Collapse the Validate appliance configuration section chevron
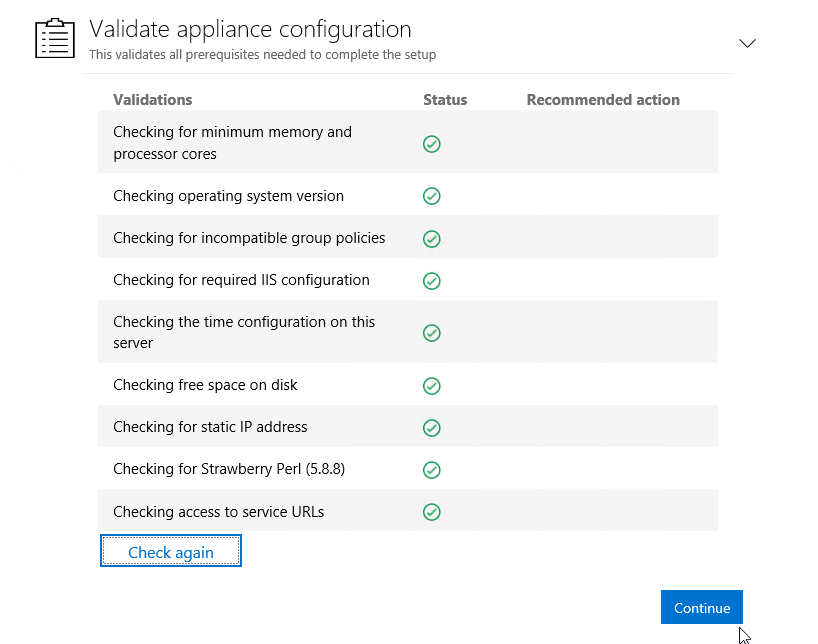Viewport: 818px width, 644px height. (x=747, y=43)
